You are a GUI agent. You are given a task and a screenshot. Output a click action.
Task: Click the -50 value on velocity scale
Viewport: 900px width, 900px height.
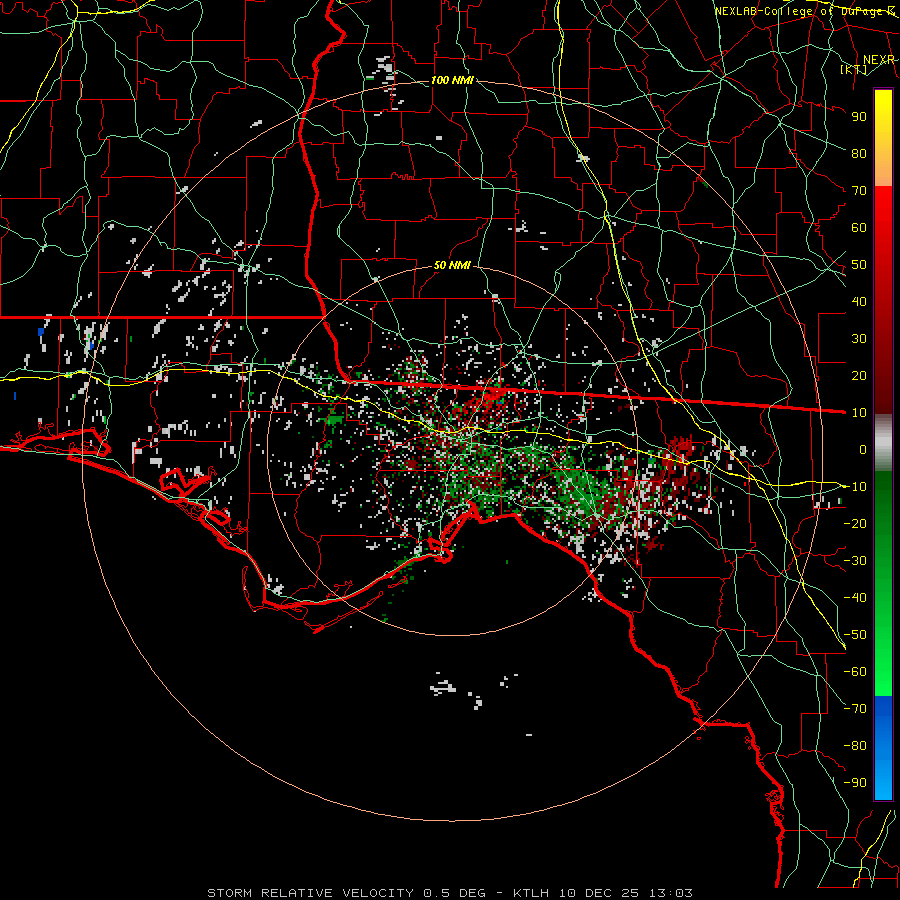pos(855,635)
